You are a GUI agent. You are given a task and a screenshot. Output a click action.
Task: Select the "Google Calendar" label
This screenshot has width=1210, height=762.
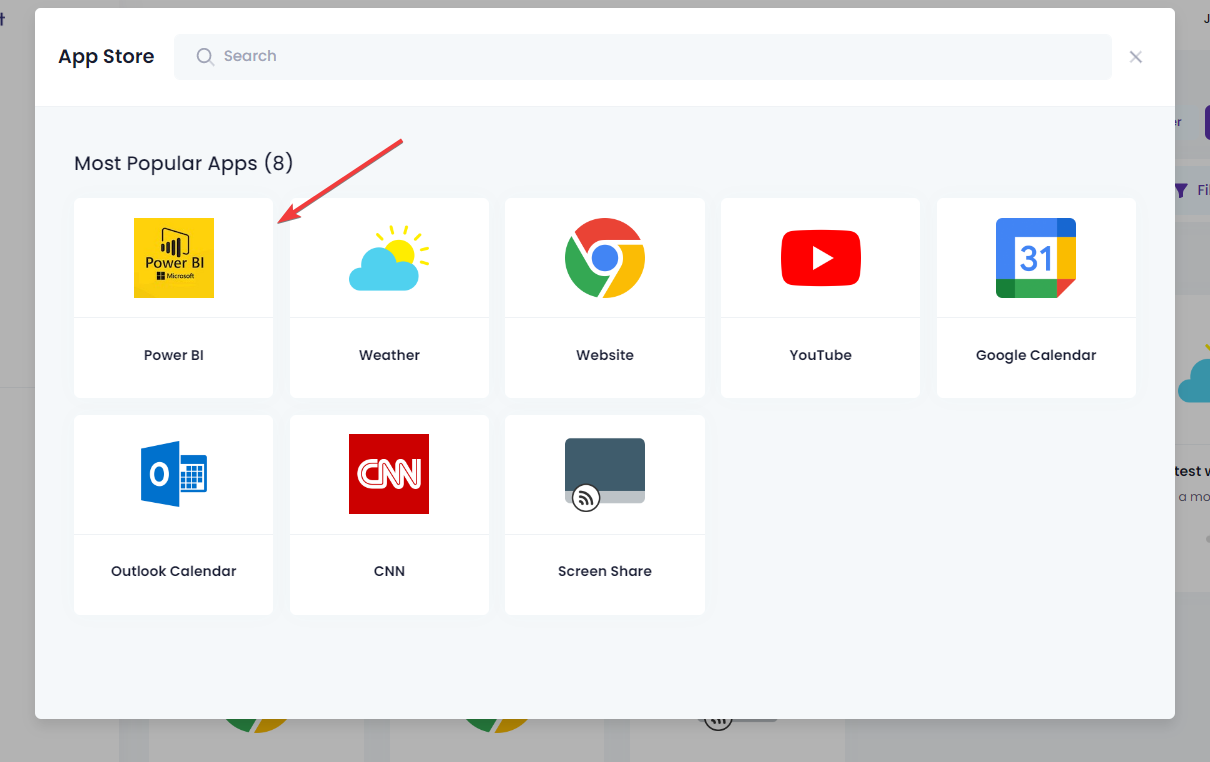1036,355
